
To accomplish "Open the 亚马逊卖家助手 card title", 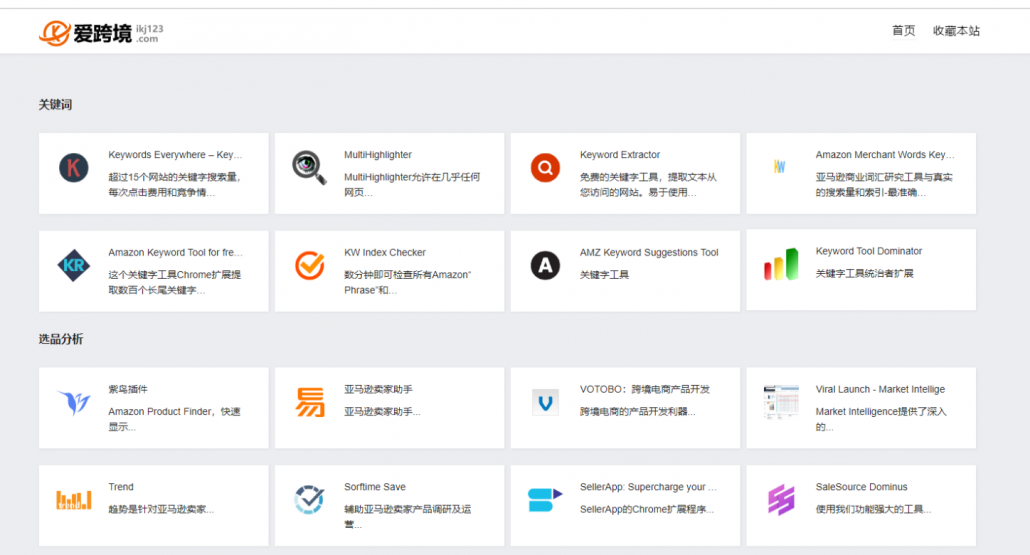I will [x=378, y=389].
